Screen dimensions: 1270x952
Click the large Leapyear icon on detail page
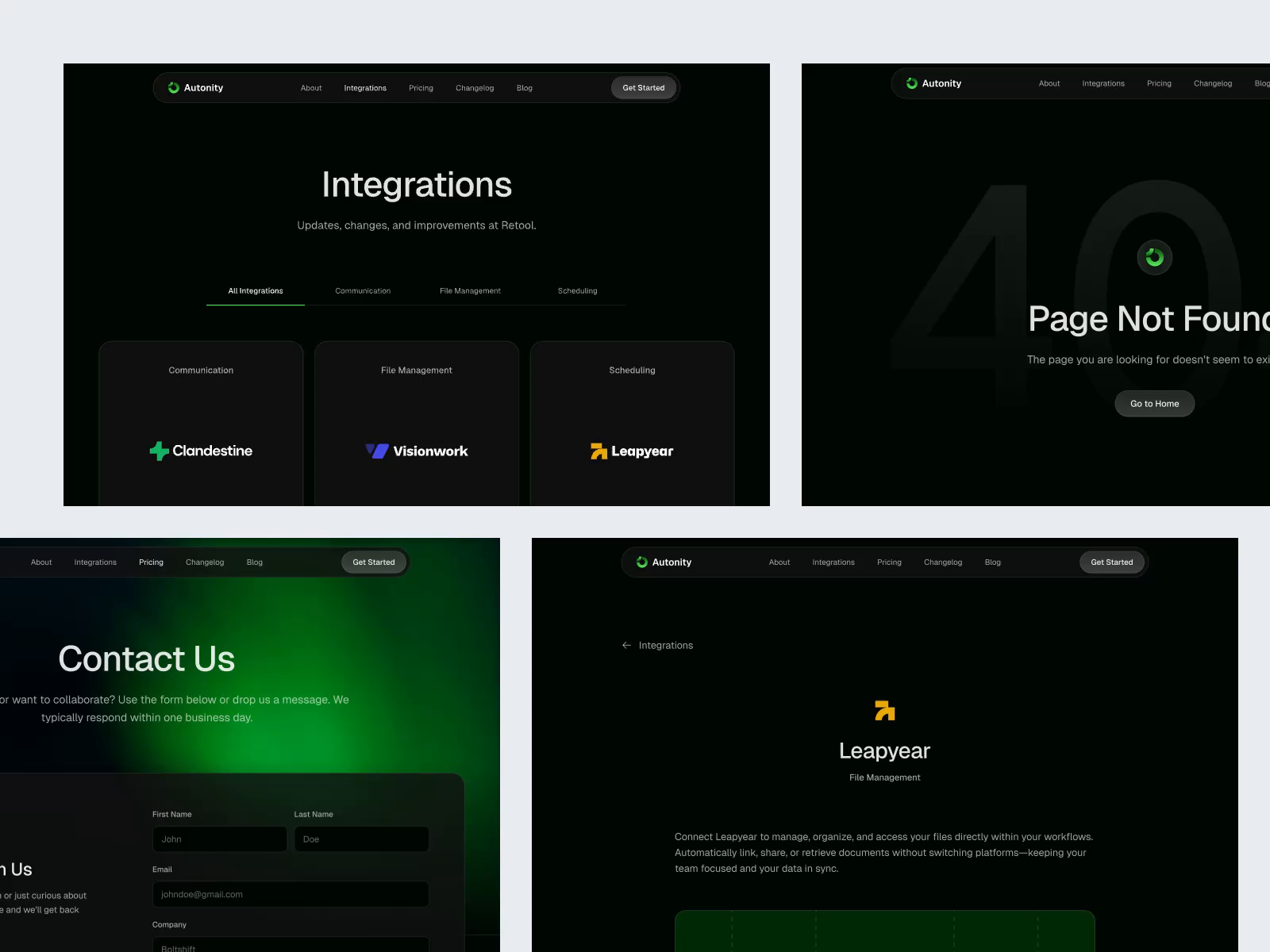pyautogui.click(x=884, y=712)
